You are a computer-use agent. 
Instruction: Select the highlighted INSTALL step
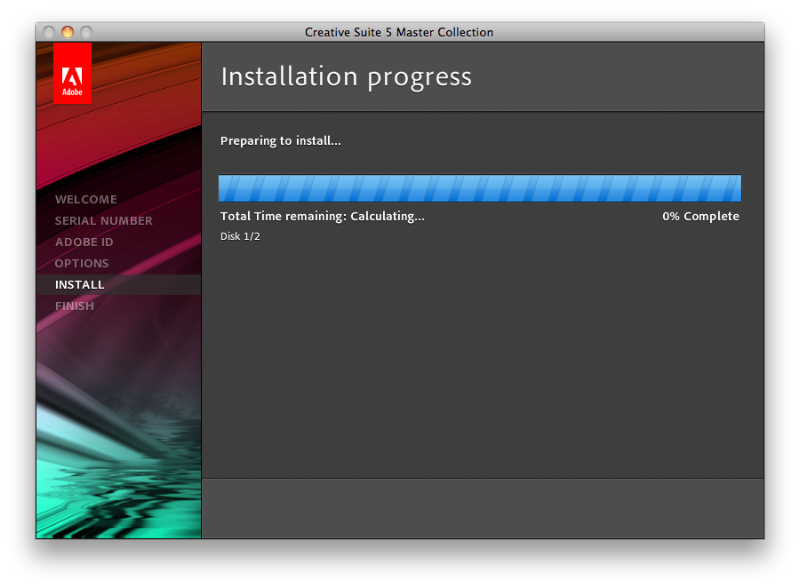118,285
